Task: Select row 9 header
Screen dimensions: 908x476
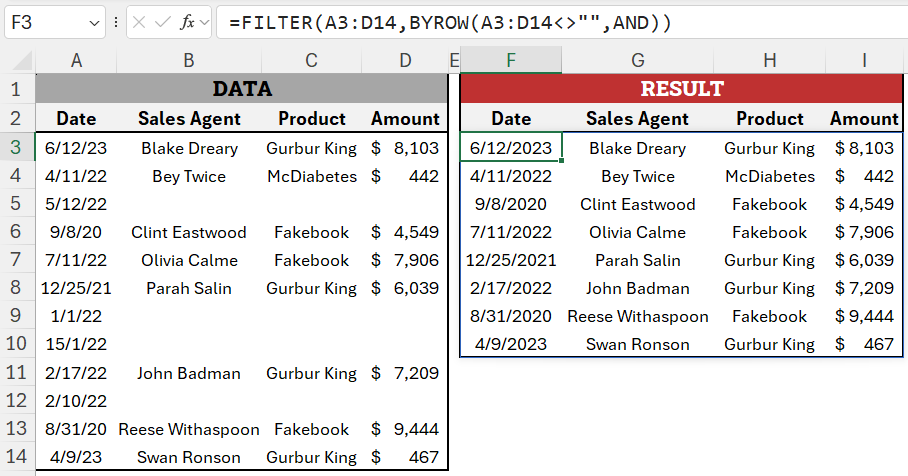Action: 16,316
